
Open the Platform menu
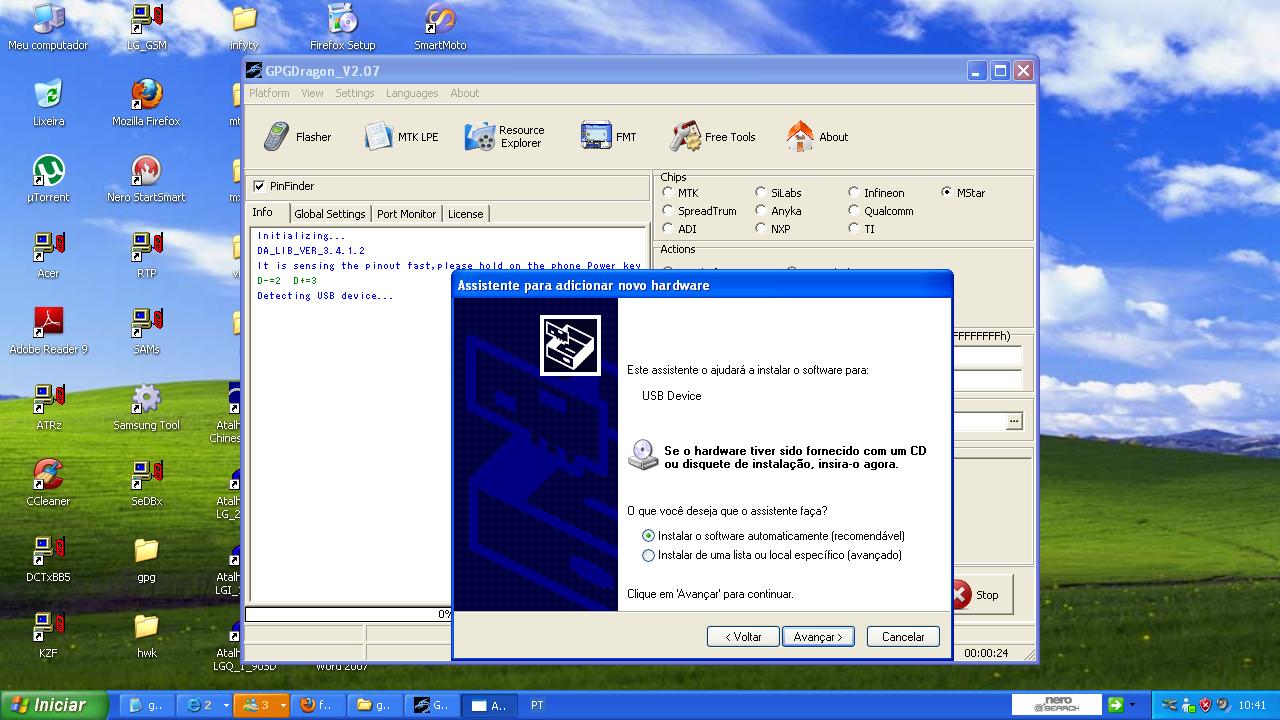(x=269, y=93)
